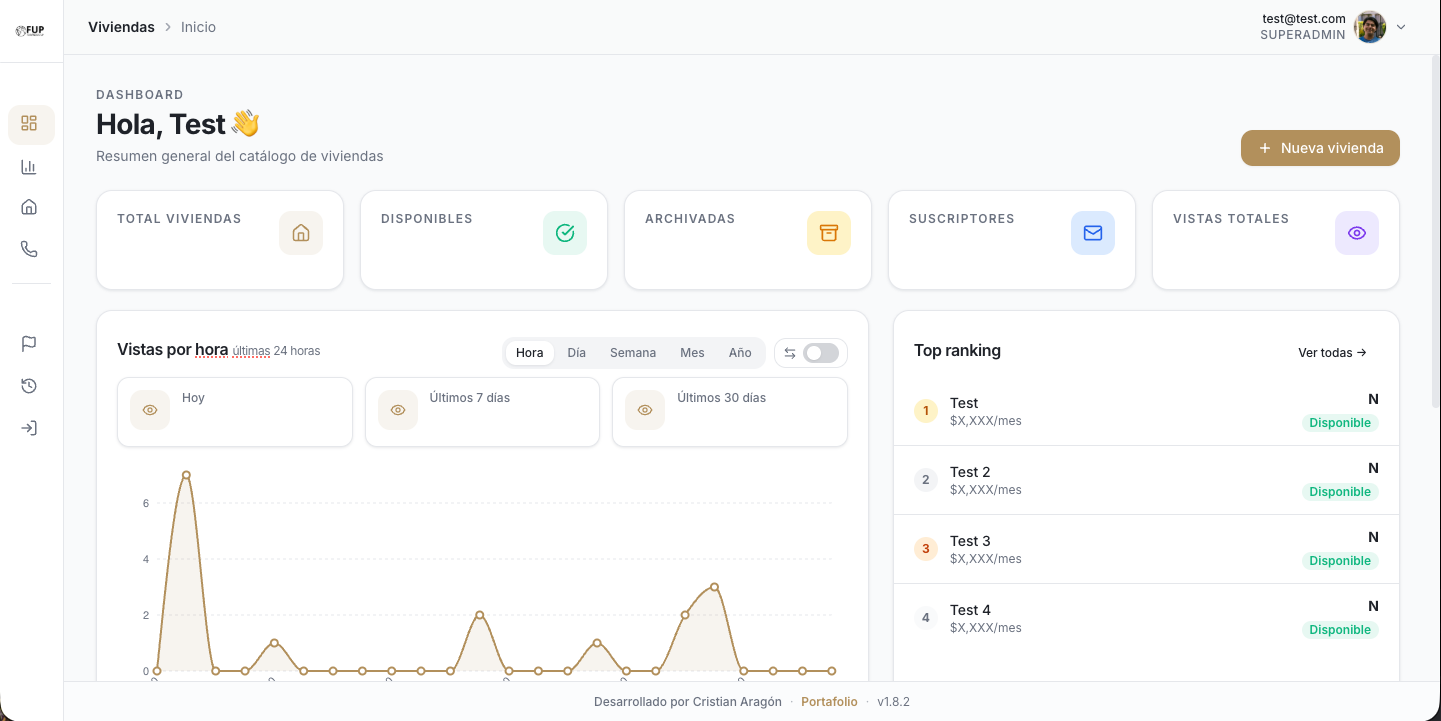
Task: Select the Mes tab
Action: click(x=692, y=353)
